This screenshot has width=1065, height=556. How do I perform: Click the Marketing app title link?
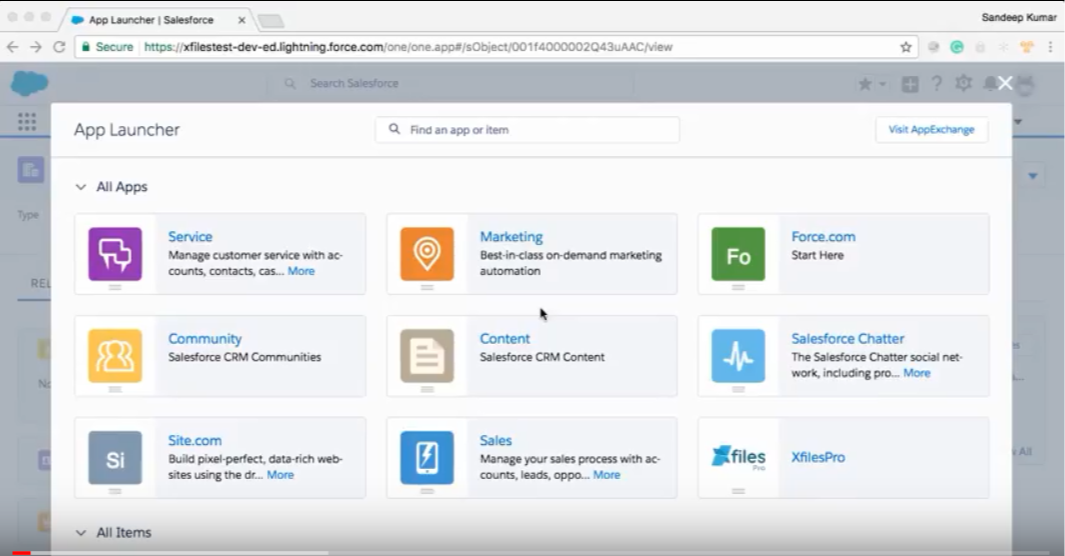click(x=511, y=237)
